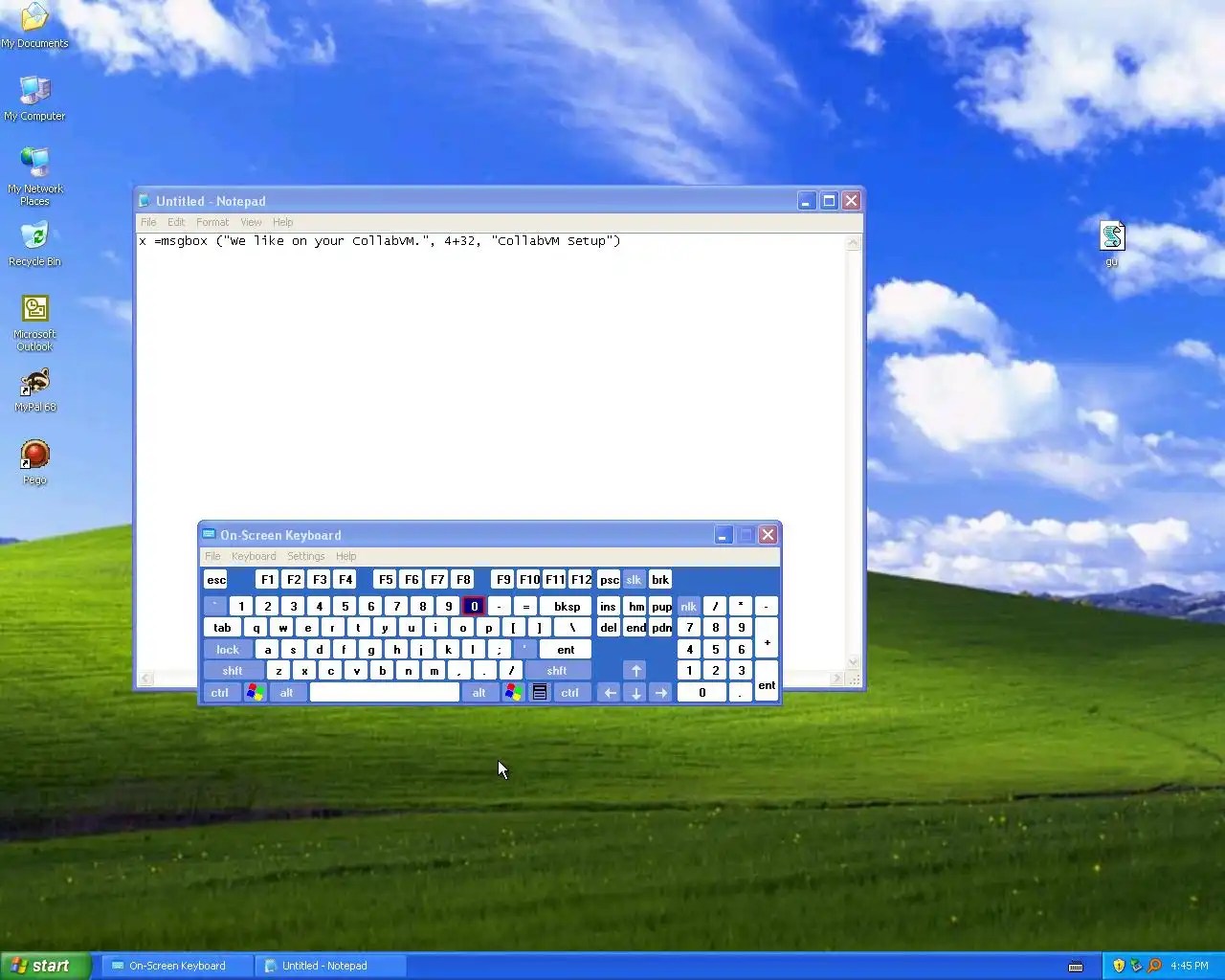This screenshot has height=980, width=1225.
Task: Click the del key
Action: [609, 628]
